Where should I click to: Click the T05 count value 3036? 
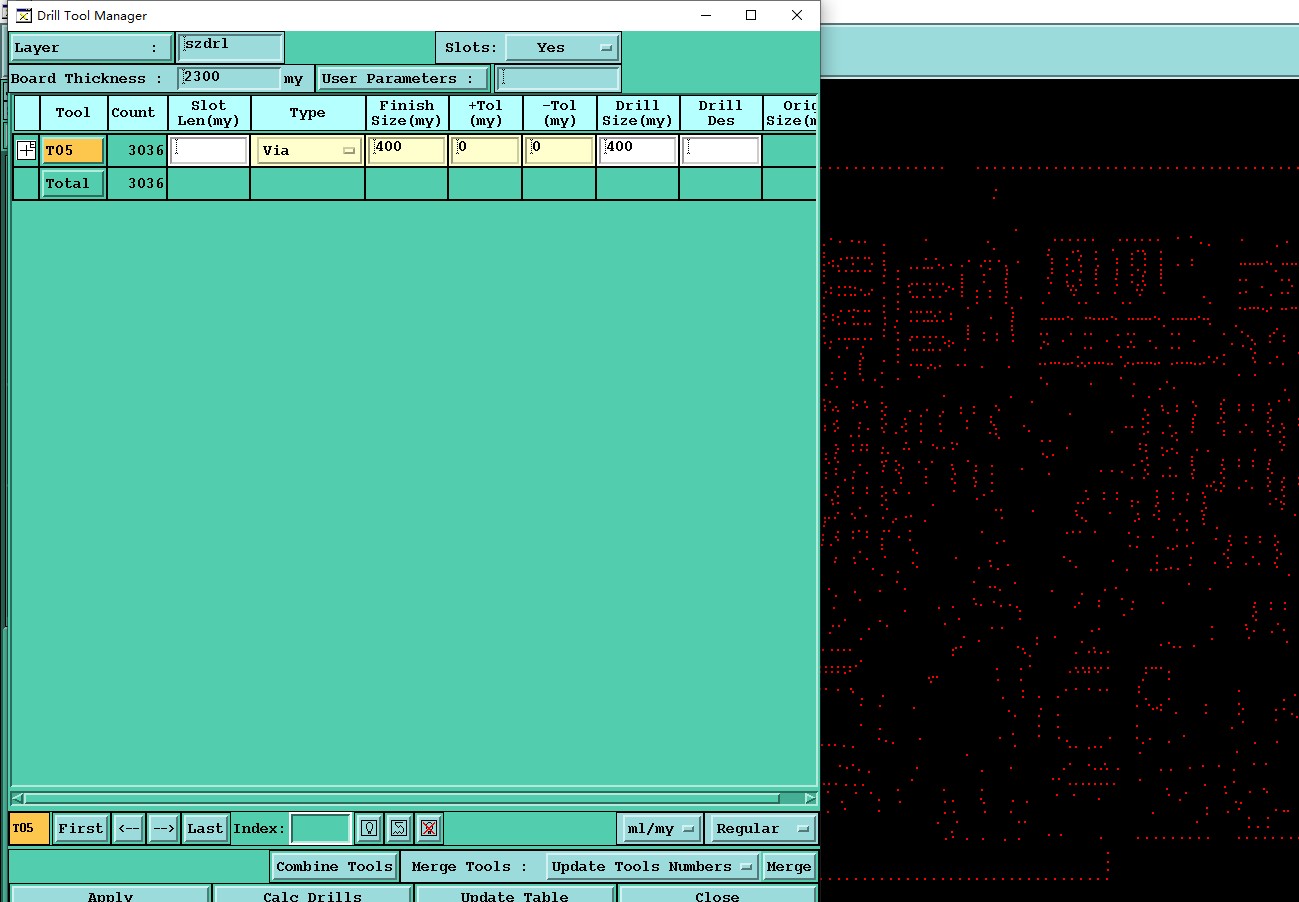(146, 150)
